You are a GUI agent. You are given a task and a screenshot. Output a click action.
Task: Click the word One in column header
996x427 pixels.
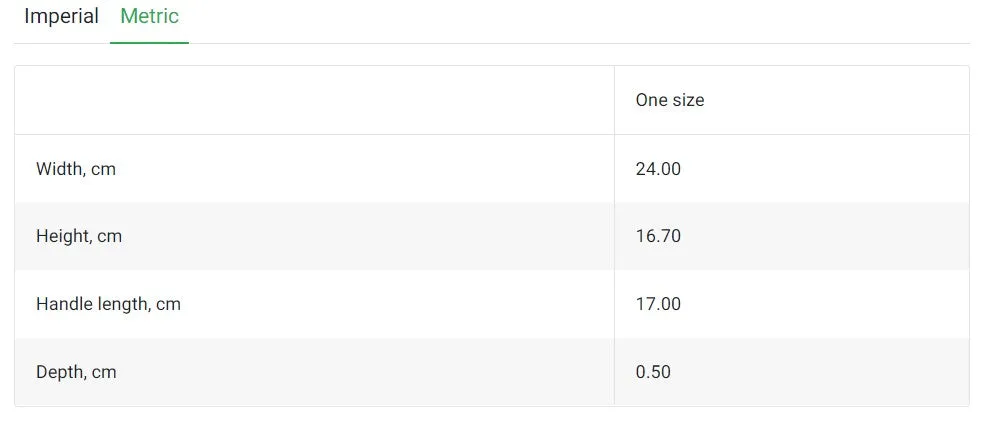click(x=651, y=100)
